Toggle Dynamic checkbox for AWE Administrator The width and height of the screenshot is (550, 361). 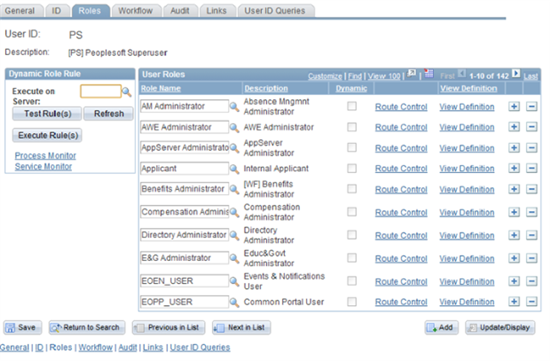coord(352,127)
